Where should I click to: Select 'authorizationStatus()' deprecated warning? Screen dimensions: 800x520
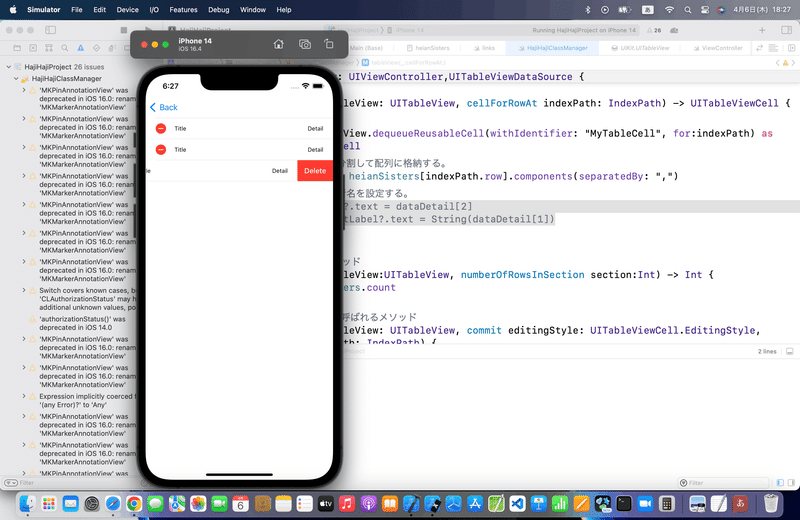tap(82, 323)
